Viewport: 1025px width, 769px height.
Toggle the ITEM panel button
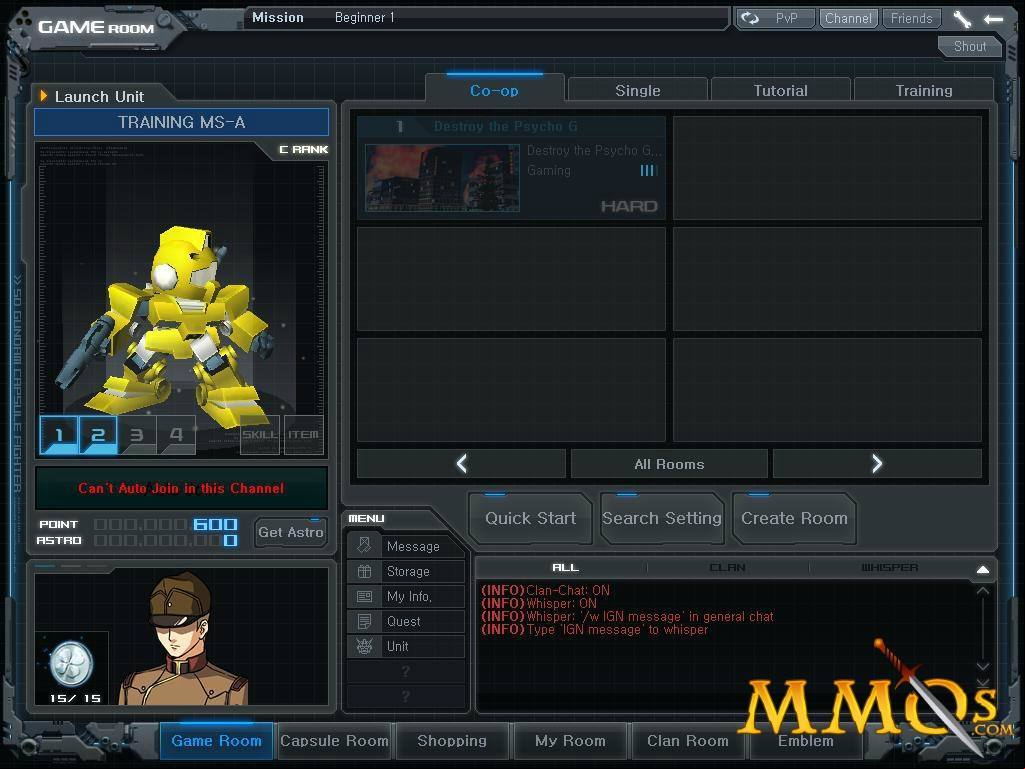pos(304,434)
